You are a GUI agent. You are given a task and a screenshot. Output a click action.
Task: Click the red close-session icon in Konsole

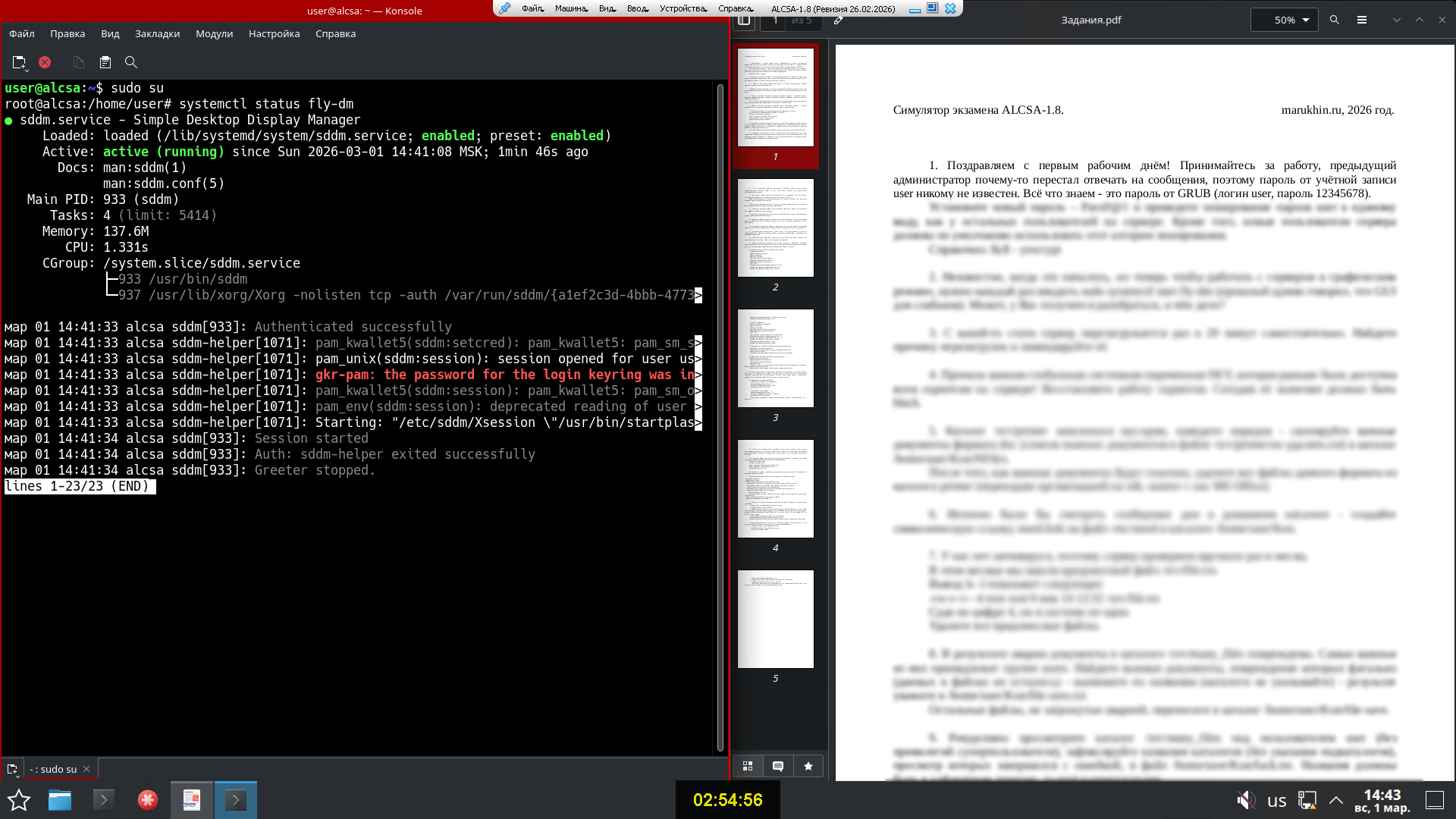coord(45,62)
